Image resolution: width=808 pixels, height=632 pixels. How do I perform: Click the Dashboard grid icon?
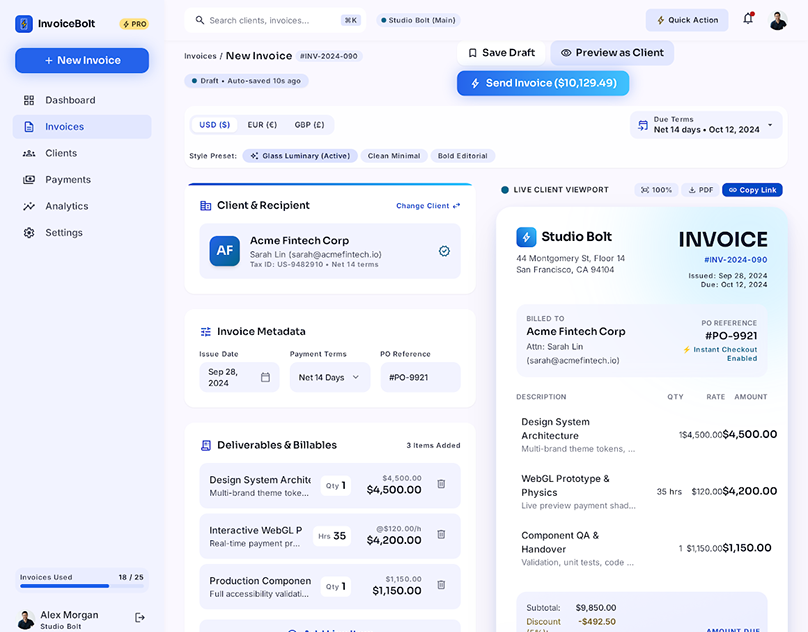pyautogui.click(x=29, y=100)
